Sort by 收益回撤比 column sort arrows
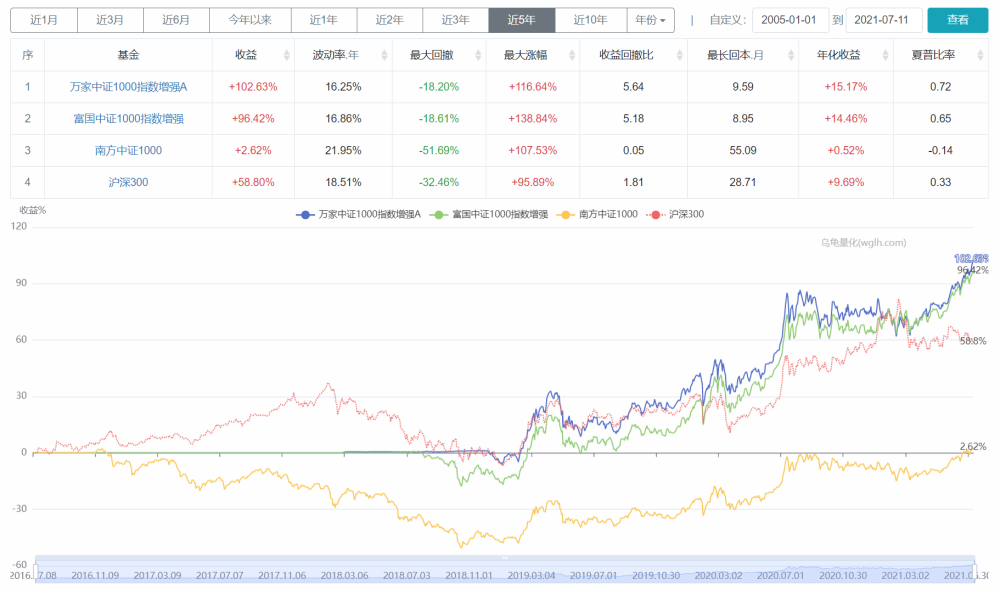 (679, 55)
